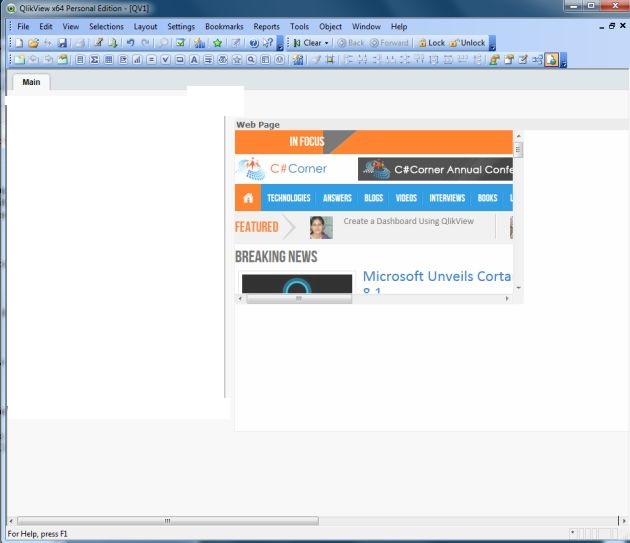The height and width of the screenshot is (543, 630).
Task: Switch to the Main sheet tab
Action: click(31, 82)
